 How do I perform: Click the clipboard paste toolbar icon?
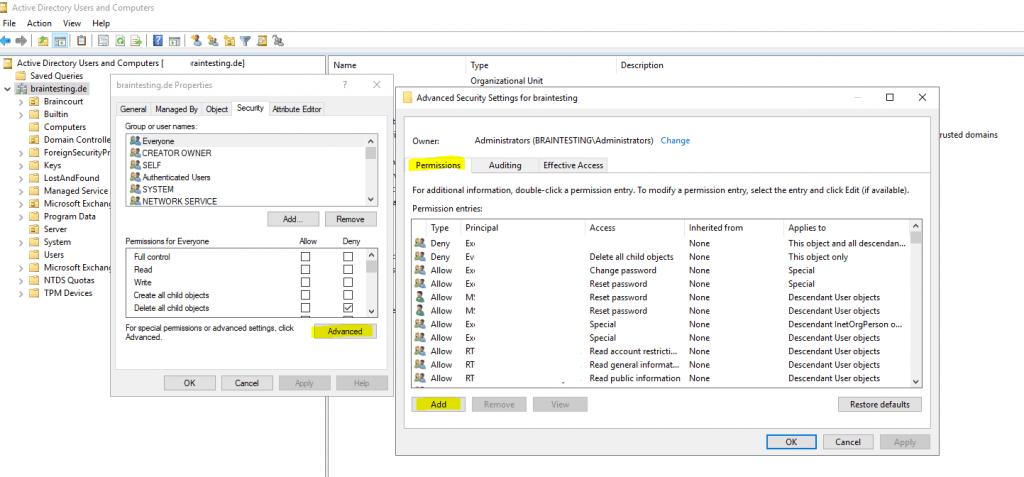point(81,41)
